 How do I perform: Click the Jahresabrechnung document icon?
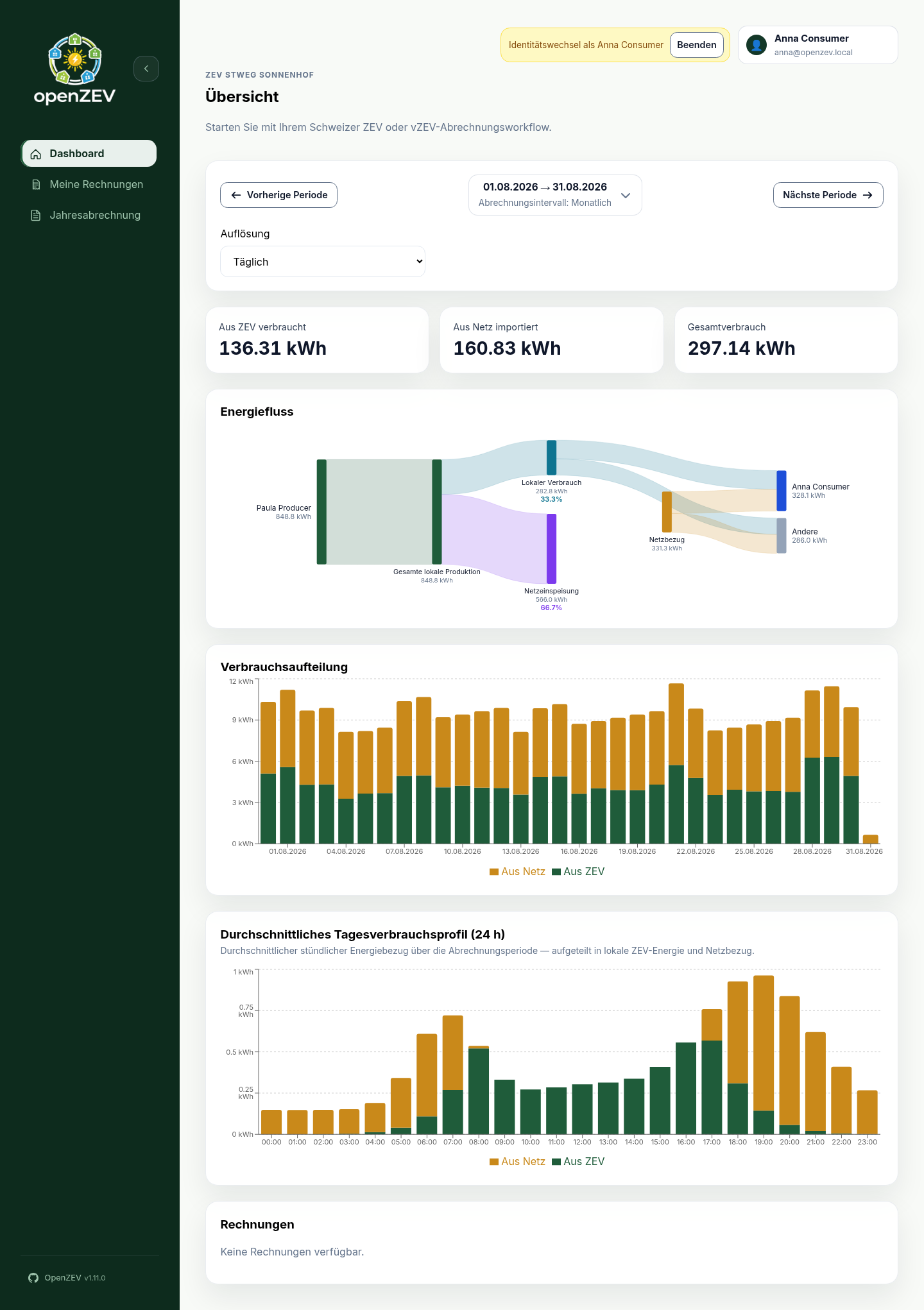tap(36, 216)
